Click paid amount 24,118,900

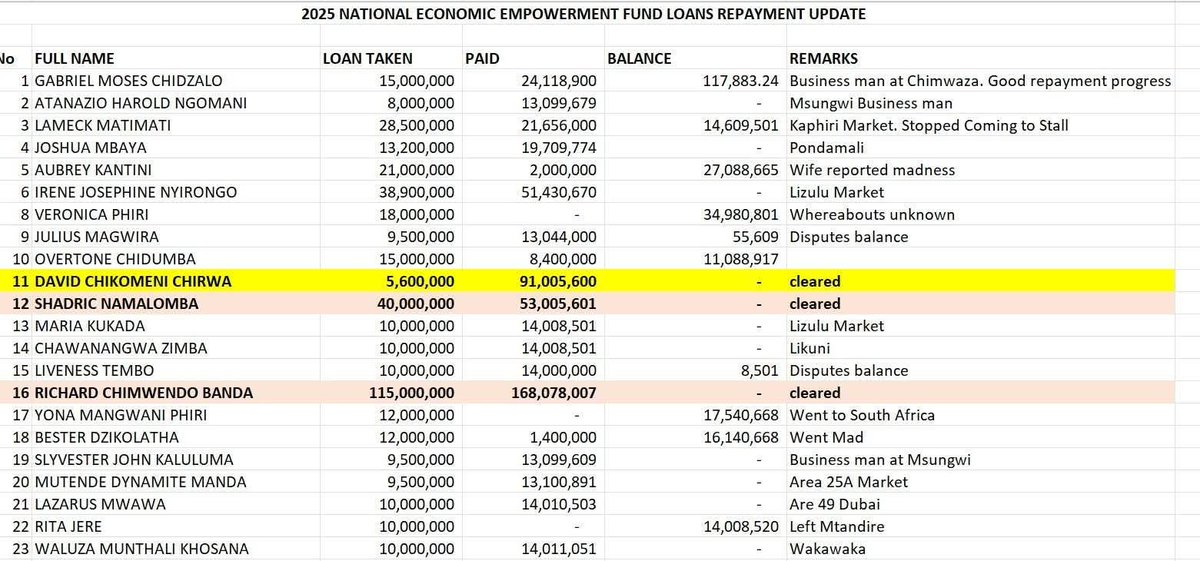pos(559,81)
